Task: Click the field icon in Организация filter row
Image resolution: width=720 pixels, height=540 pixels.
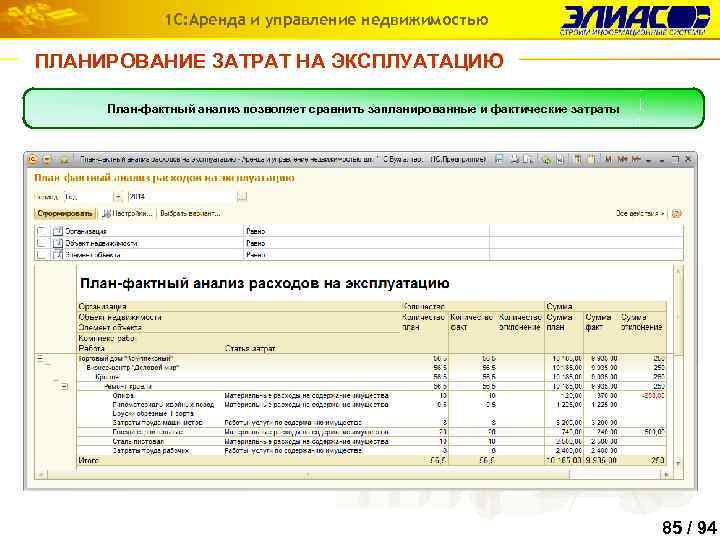Action: tap(58, 231)
